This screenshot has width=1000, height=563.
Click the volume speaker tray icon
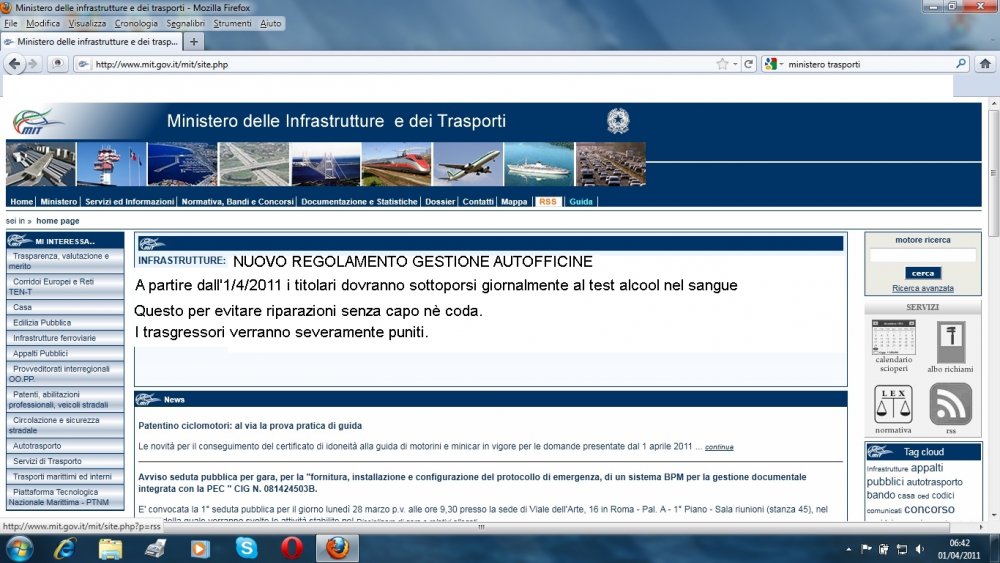pos(919,548)
